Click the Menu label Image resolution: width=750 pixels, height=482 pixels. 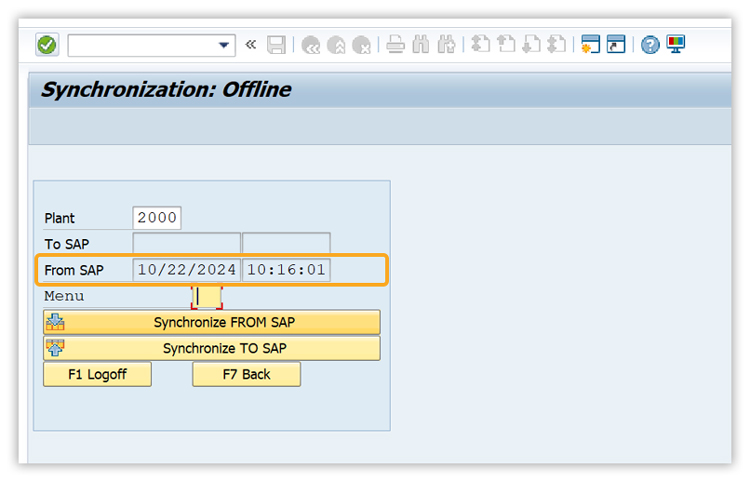click(x=64, y=296)
